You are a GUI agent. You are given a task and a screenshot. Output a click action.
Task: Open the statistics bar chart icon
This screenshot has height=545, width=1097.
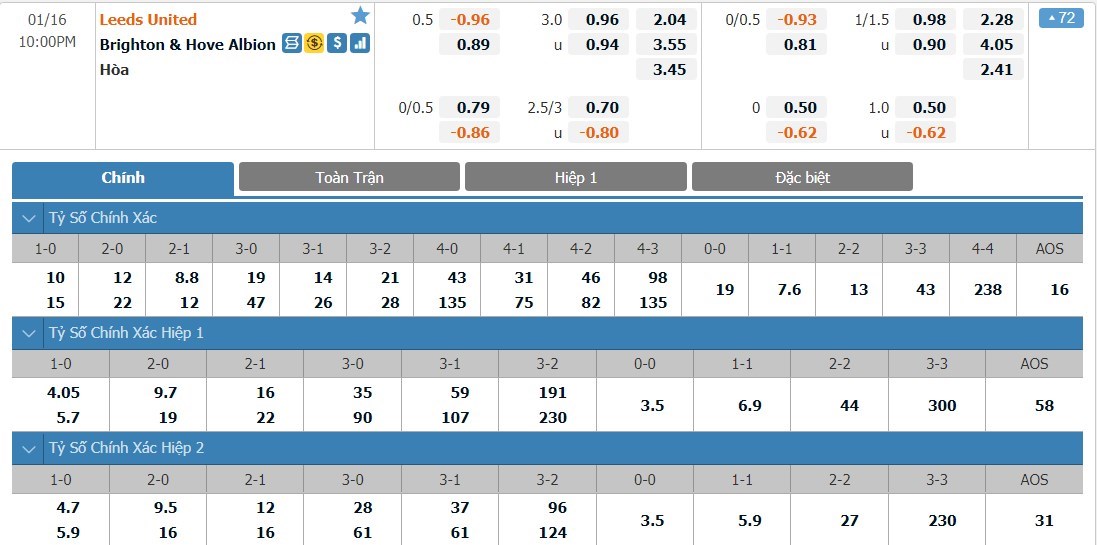[x=360, y=44]
